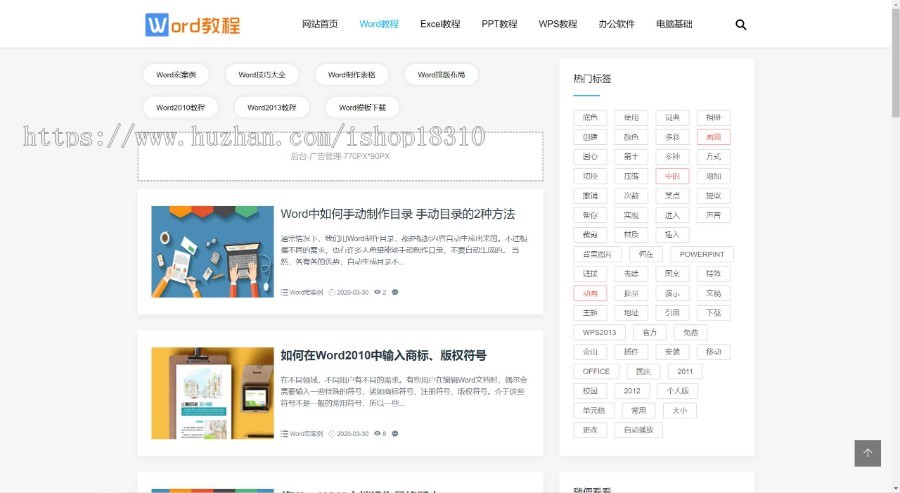The width and height of the screenshot is (900, 493).
Task: Click the Word技巧大全 category pill
Action: coord(262,75)
